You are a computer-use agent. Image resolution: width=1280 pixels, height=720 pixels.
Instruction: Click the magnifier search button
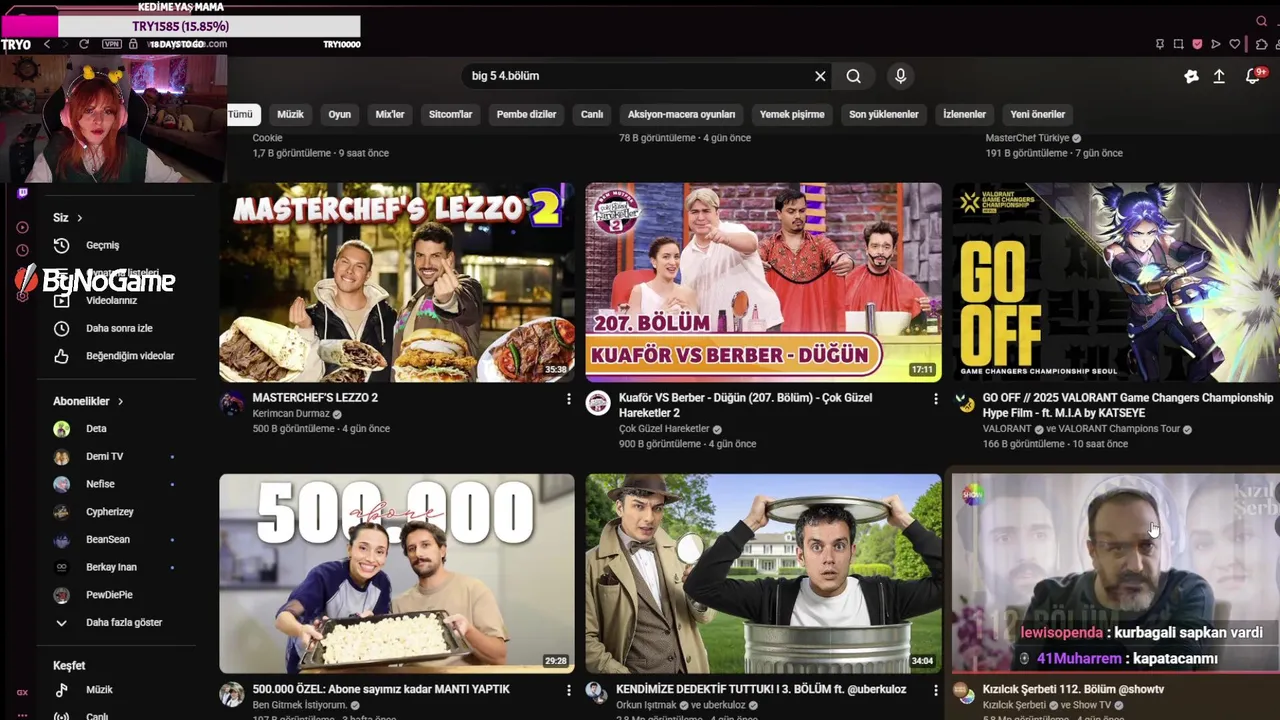pyautogui.click(x=853, y=76)
